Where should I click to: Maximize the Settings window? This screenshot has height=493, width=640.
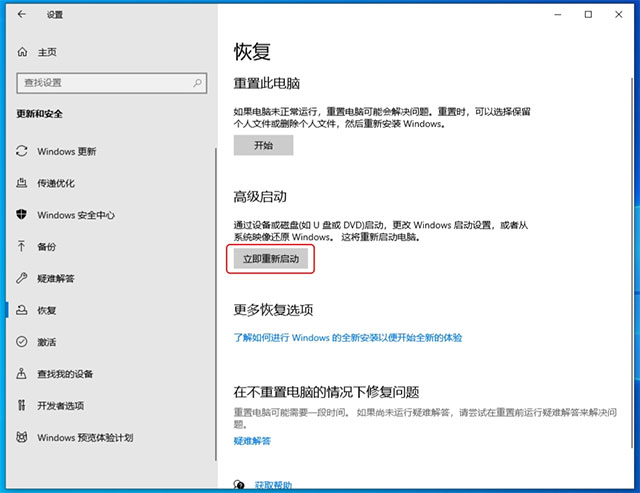click(588, 14)
